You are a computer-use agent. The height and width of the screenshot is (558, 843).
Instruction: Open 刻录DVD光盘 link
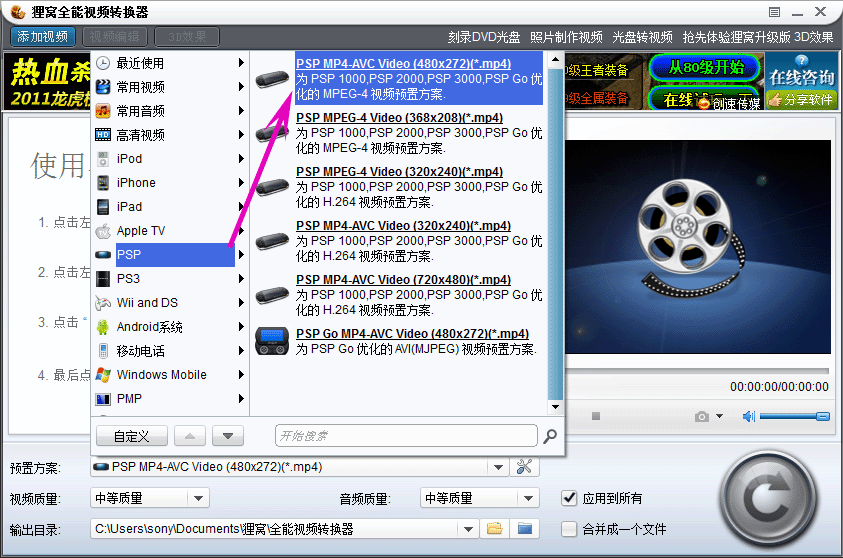(x=484, y=37)
